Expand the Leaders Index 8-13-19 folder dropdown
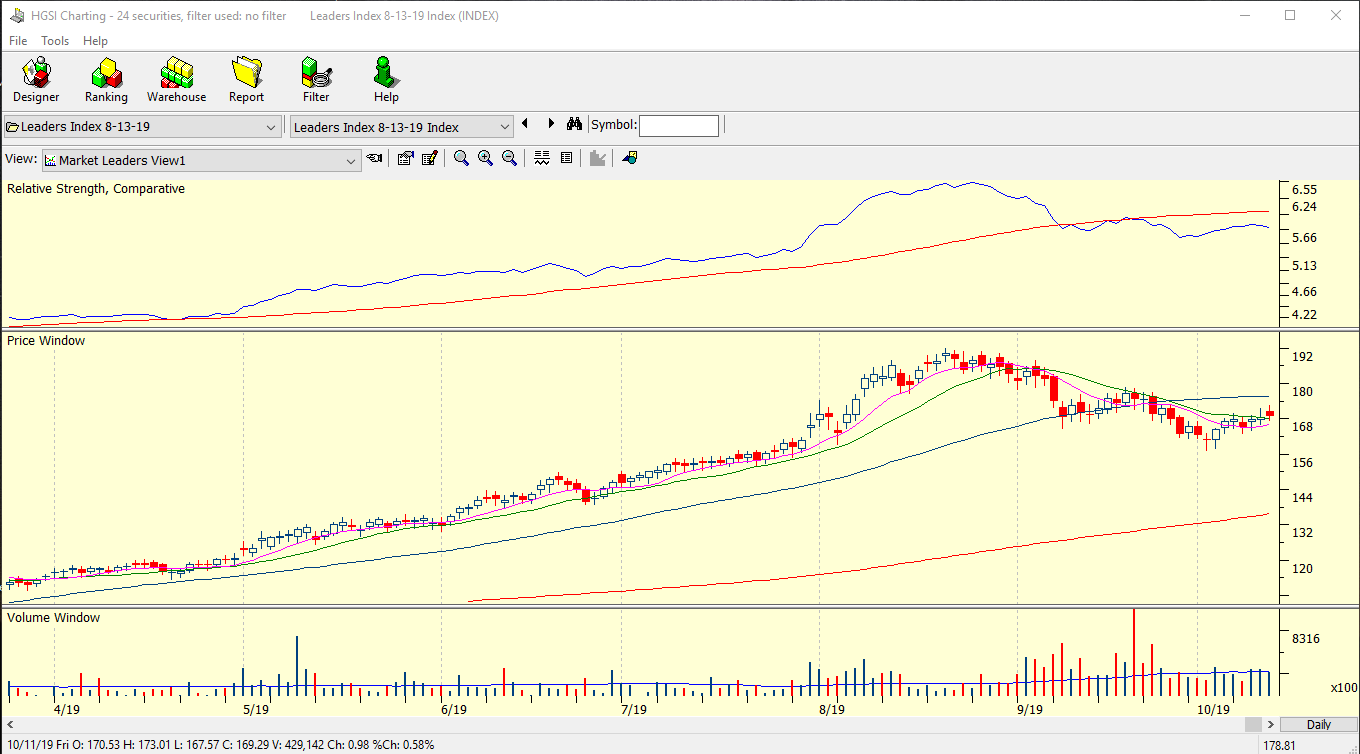Screen dimensions: 1360x754 point(271,127)
